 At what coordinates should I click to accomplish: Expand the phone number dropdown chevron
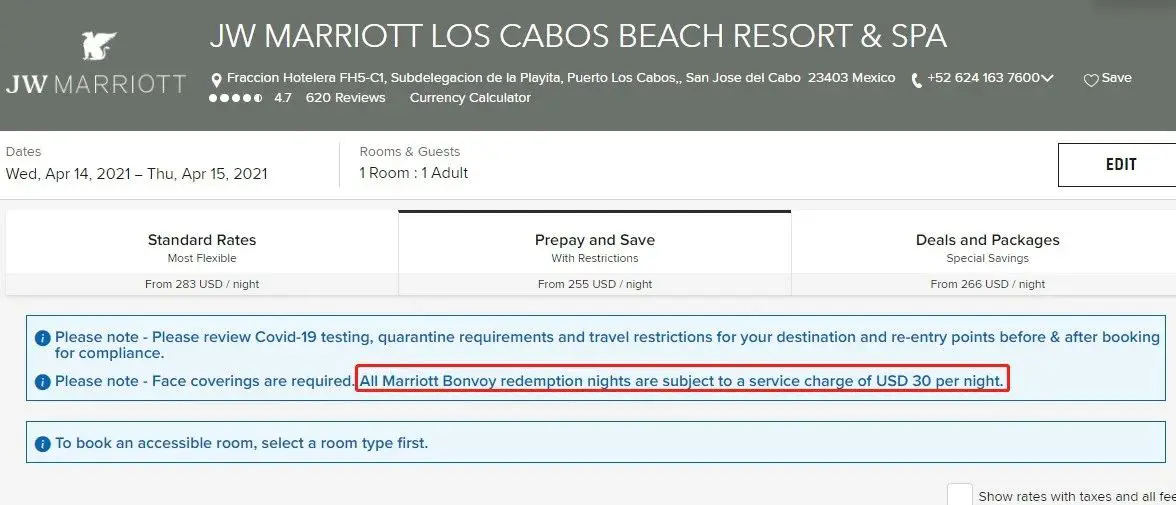coord(1047,79)
